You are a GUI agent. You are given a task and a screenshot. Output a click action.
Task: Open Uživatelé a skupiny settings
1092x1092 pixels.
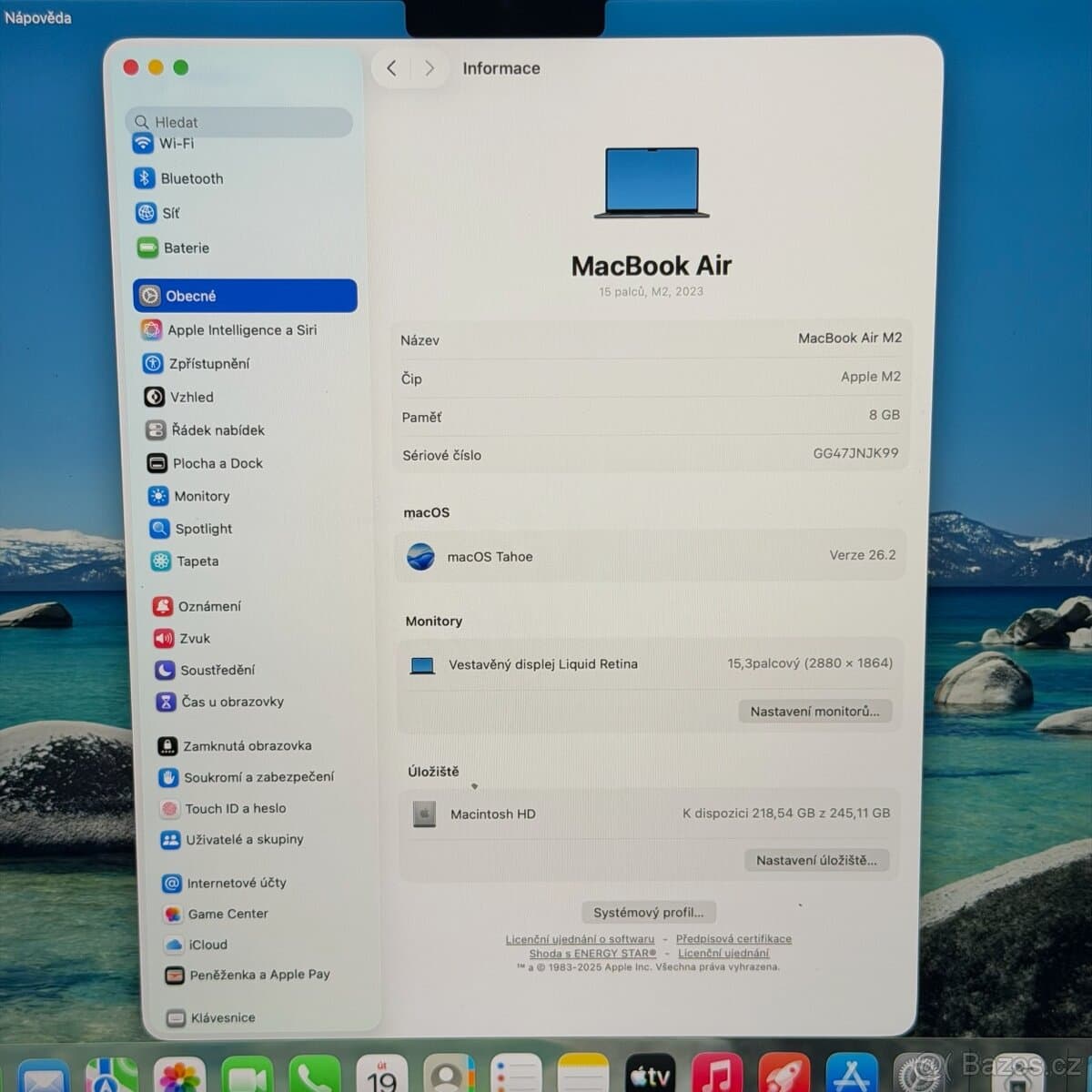232,839
